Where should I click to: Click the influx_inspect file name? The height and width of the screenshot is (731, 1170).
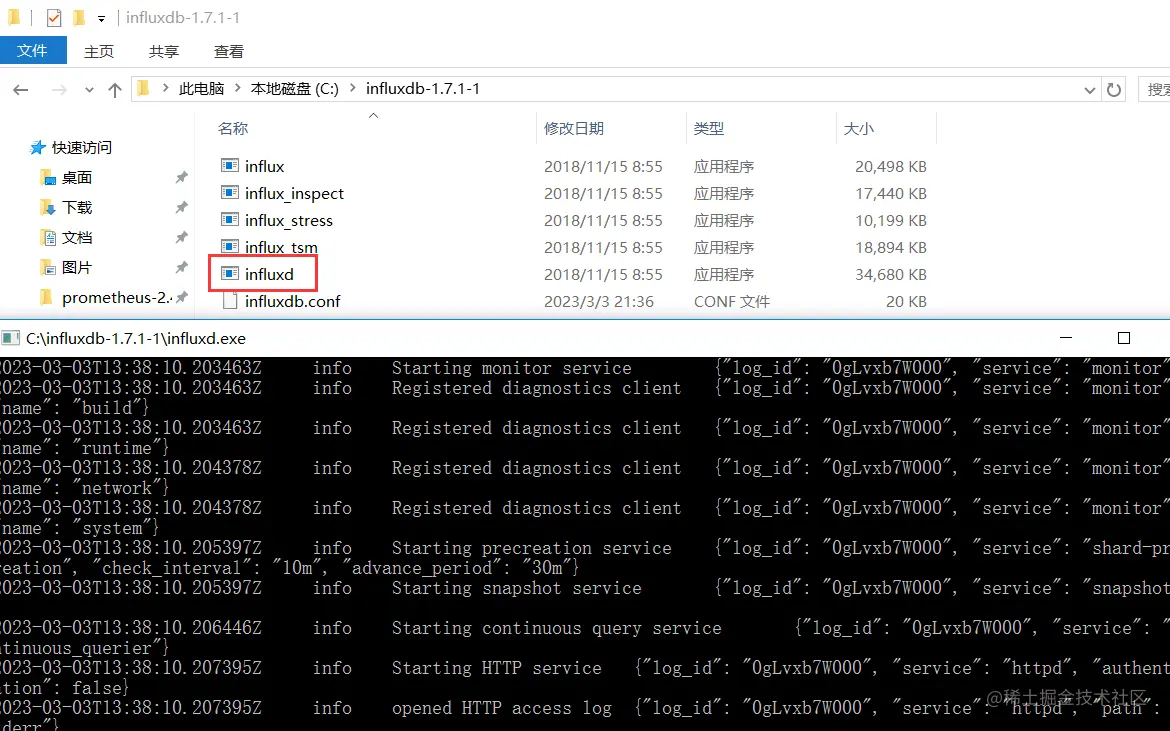[x=294, y=193]
